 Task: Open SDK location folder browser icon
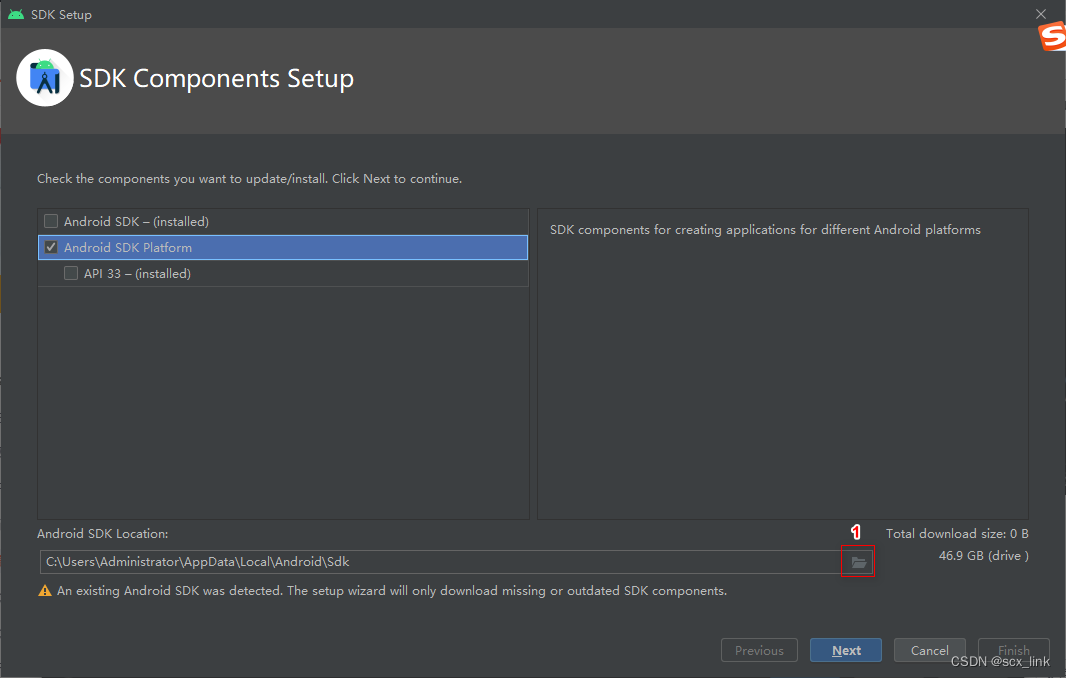859,562
